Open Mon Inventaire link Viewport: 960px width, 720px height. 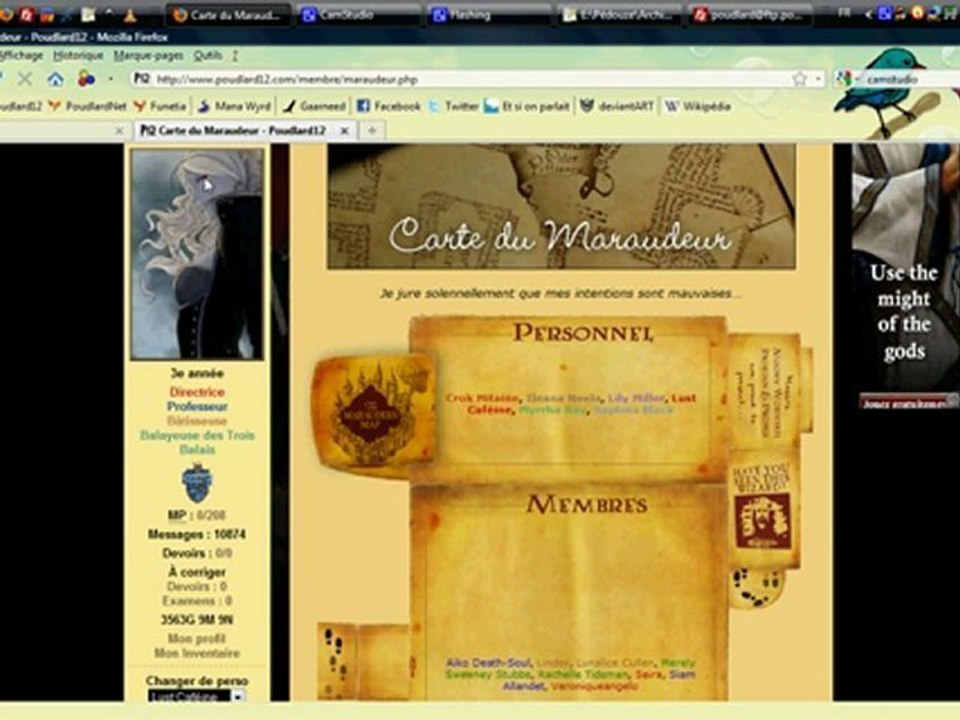[x=197, y=653]
